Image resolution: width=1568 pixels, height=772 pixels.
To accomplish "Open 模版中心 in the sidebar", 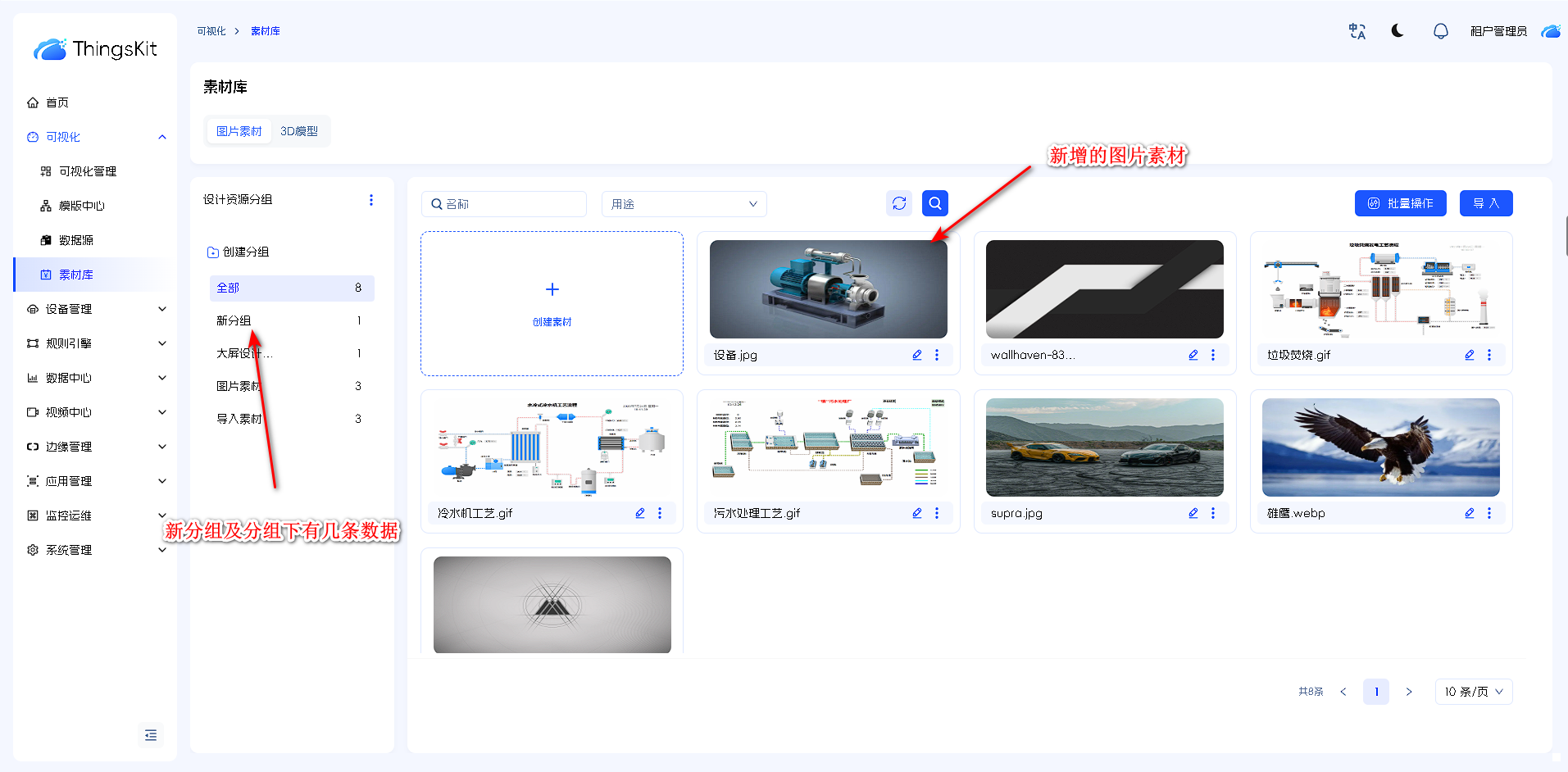I will tap(82, 206).
